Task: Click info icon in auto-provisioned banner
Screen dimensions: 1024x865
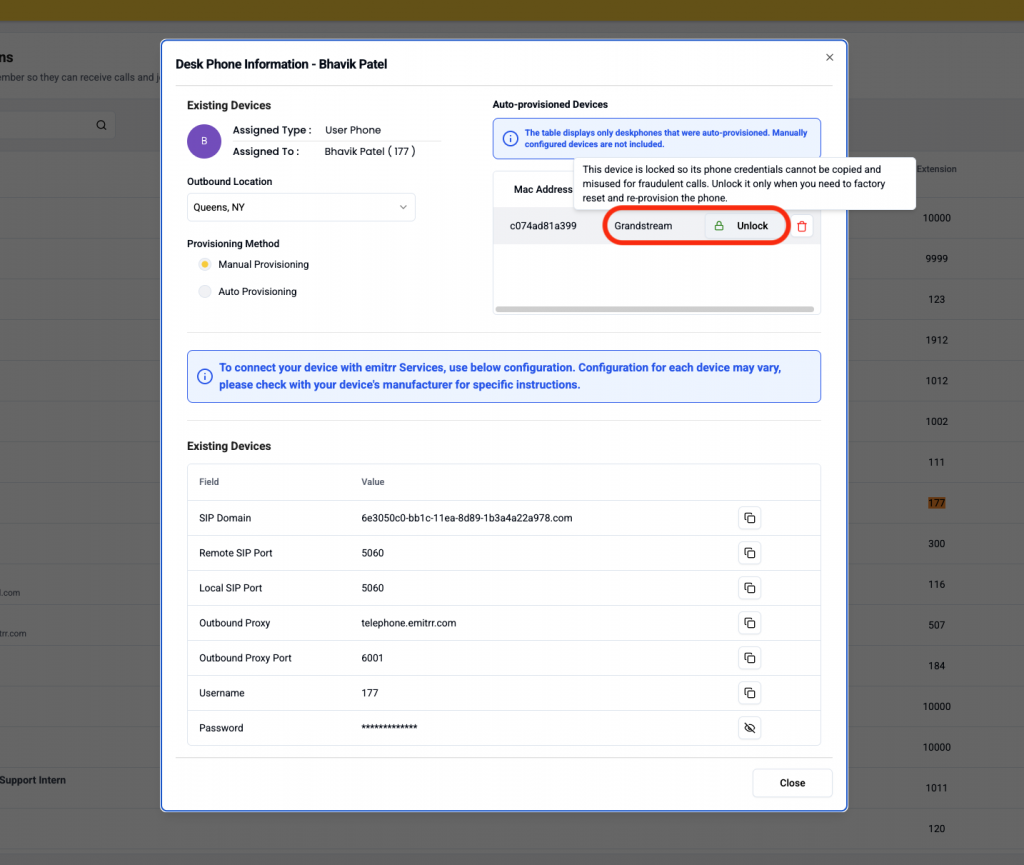Action: [x=511, y=138]
